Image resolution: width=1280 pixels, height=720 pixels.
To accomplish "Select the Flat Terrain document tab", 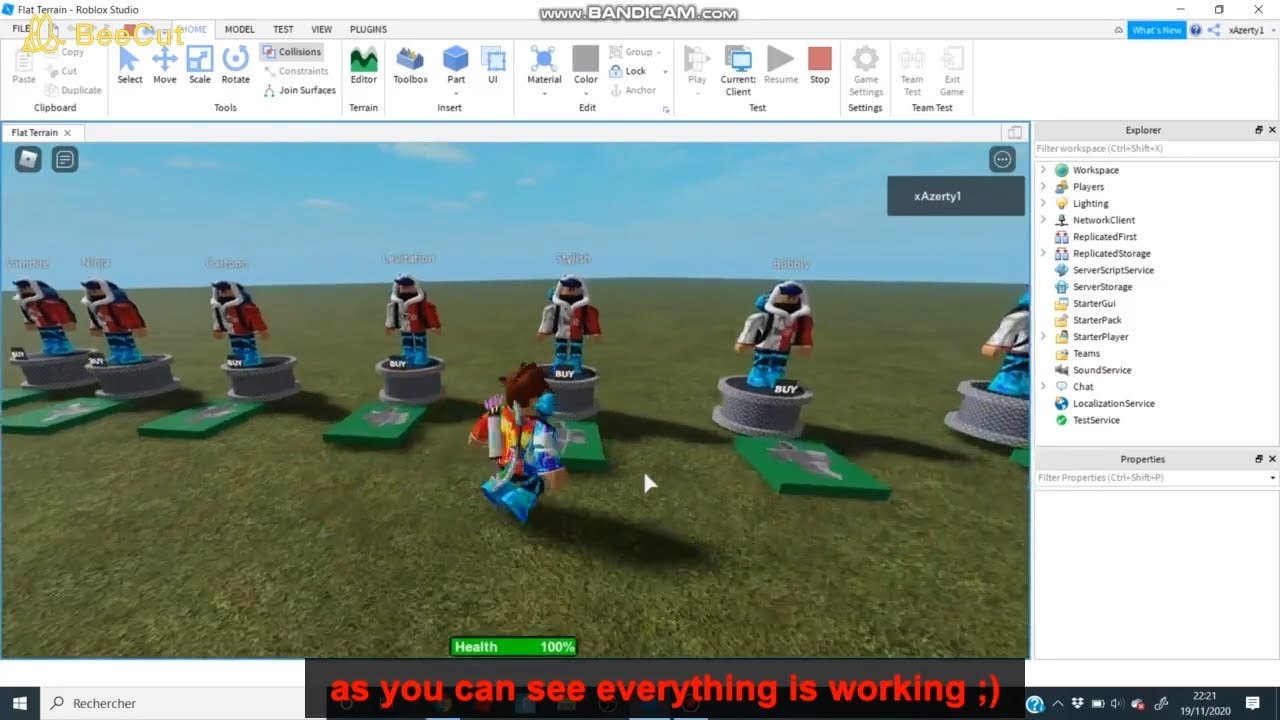I will [x=41, y=133].
